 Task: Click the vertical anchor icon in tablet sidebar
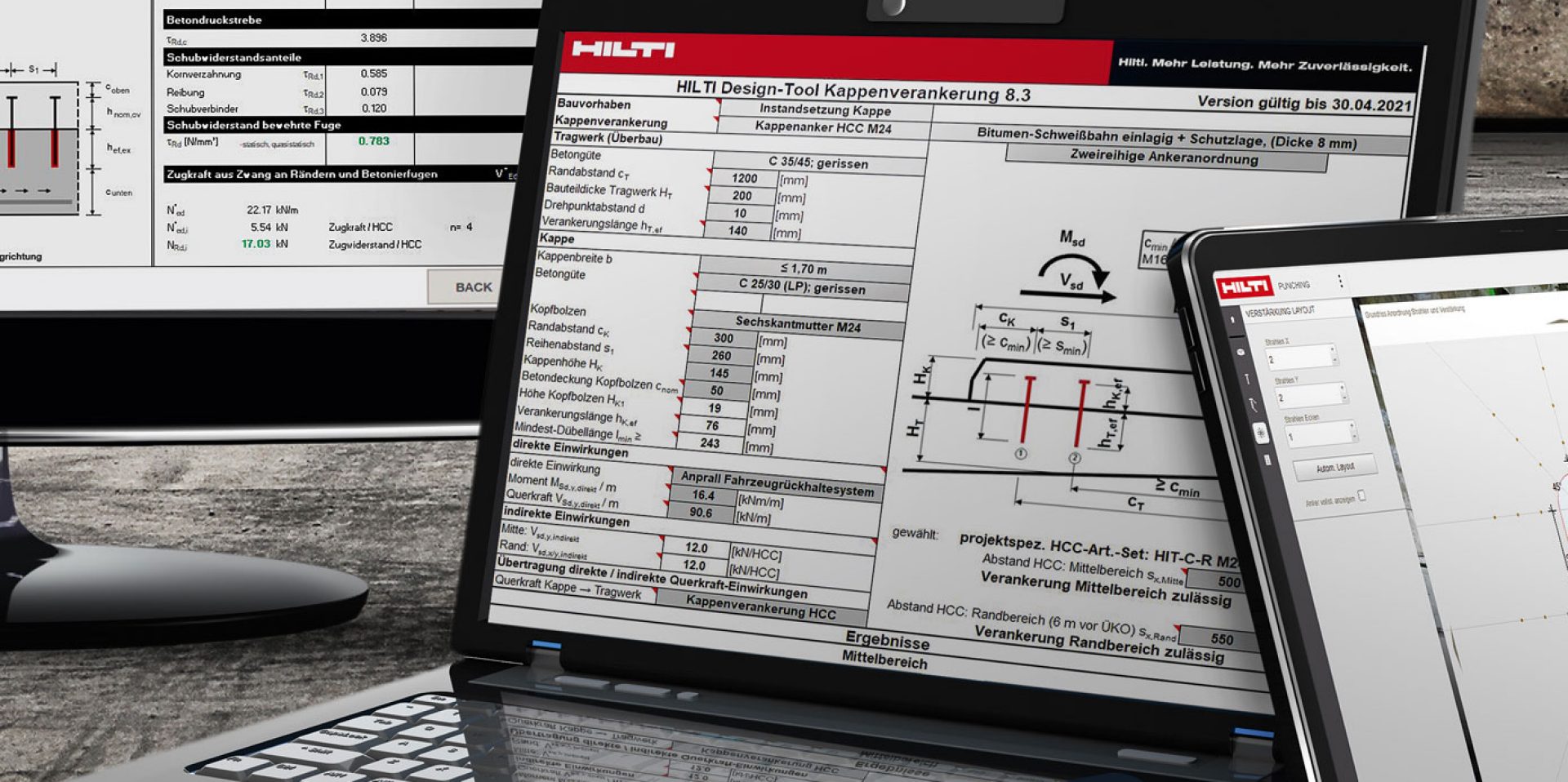[x=1247, y=379]
